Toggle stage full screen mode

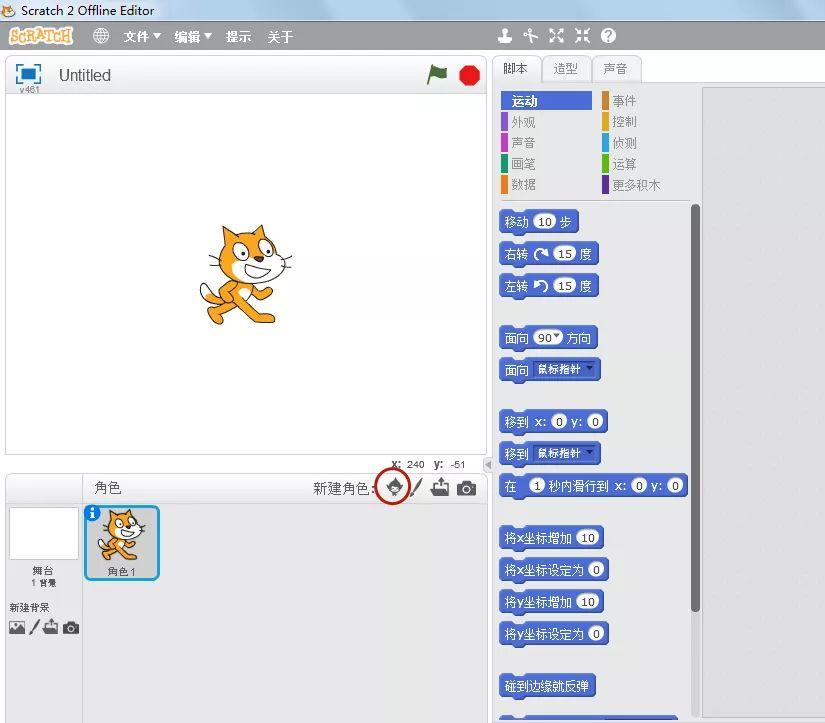point(29,74)
